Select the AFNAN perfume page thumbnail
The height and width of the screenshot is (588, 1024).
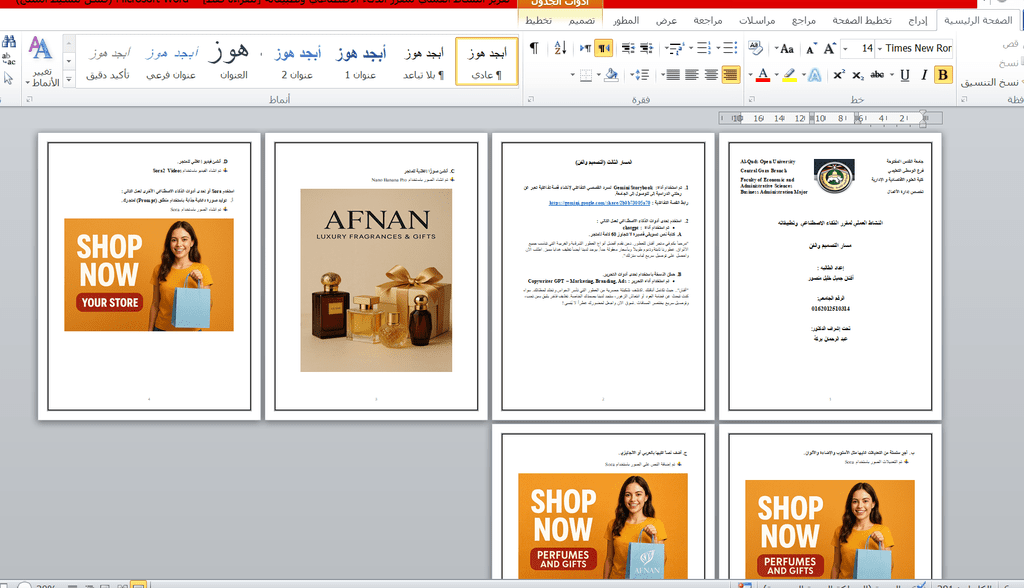pos(375,278)
